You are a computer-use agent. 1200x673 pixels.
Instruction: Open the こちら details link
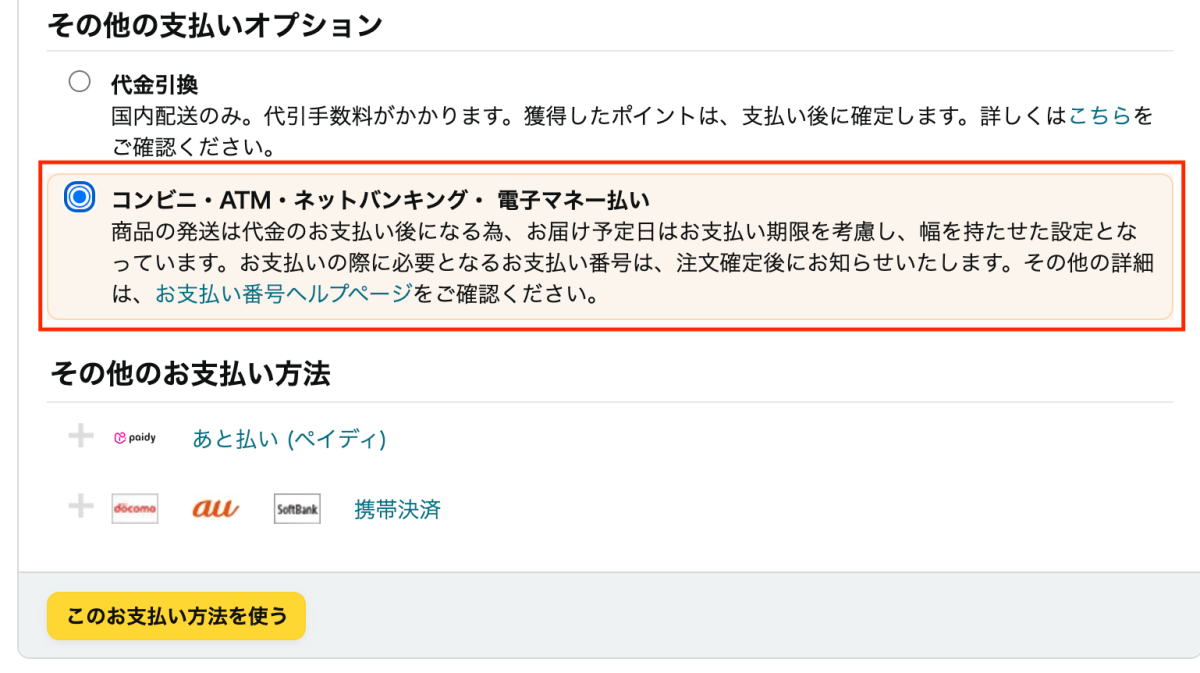pos(1100,116)
